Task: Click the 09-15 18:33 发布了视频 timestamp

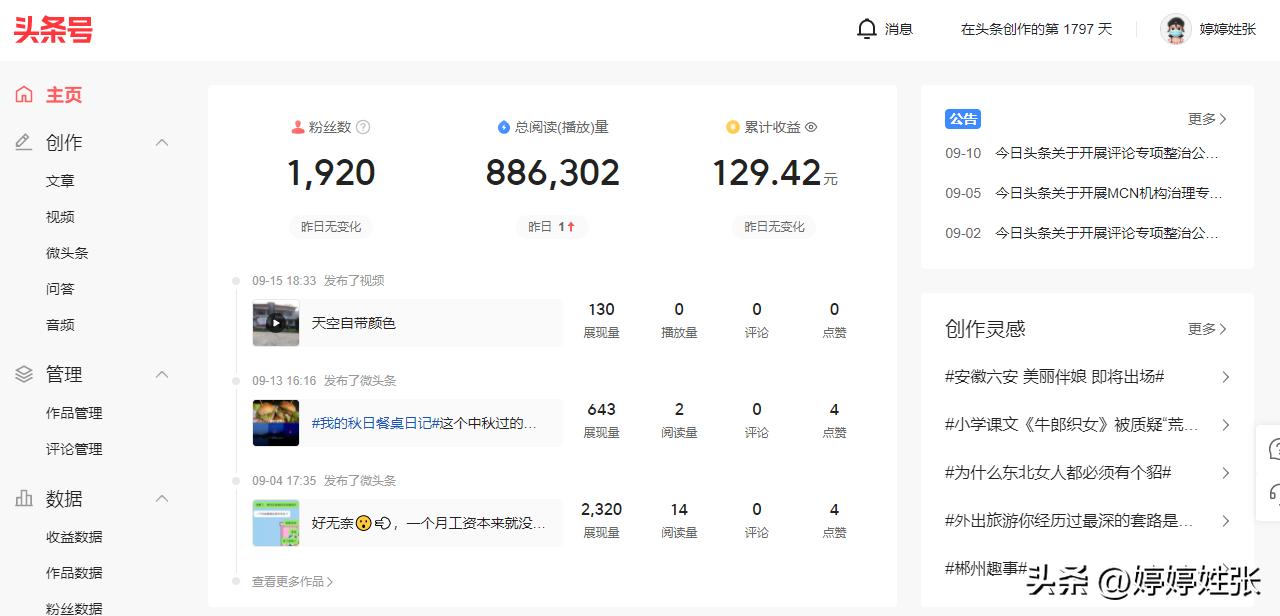Action: click(318, 281)
